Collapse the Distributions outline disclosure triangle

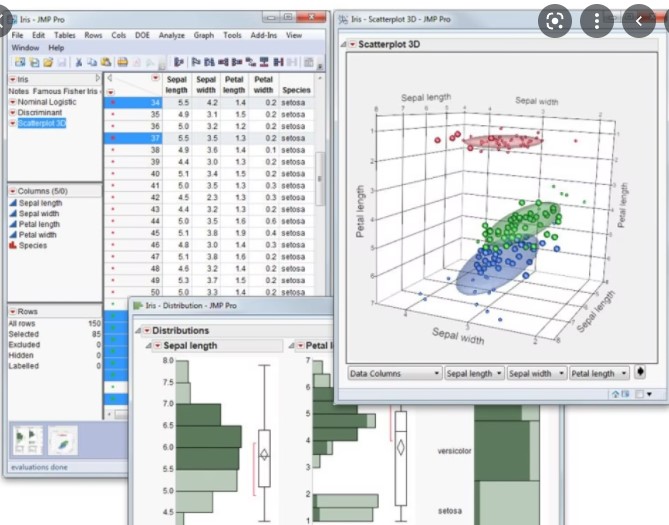click(138, 330)
